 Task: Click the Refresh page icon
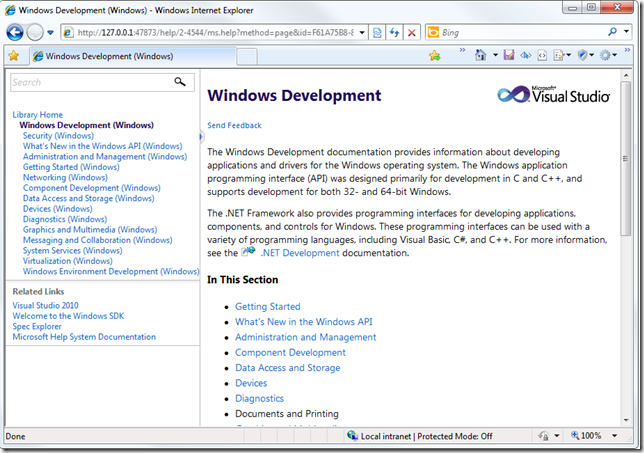(394, 32)
